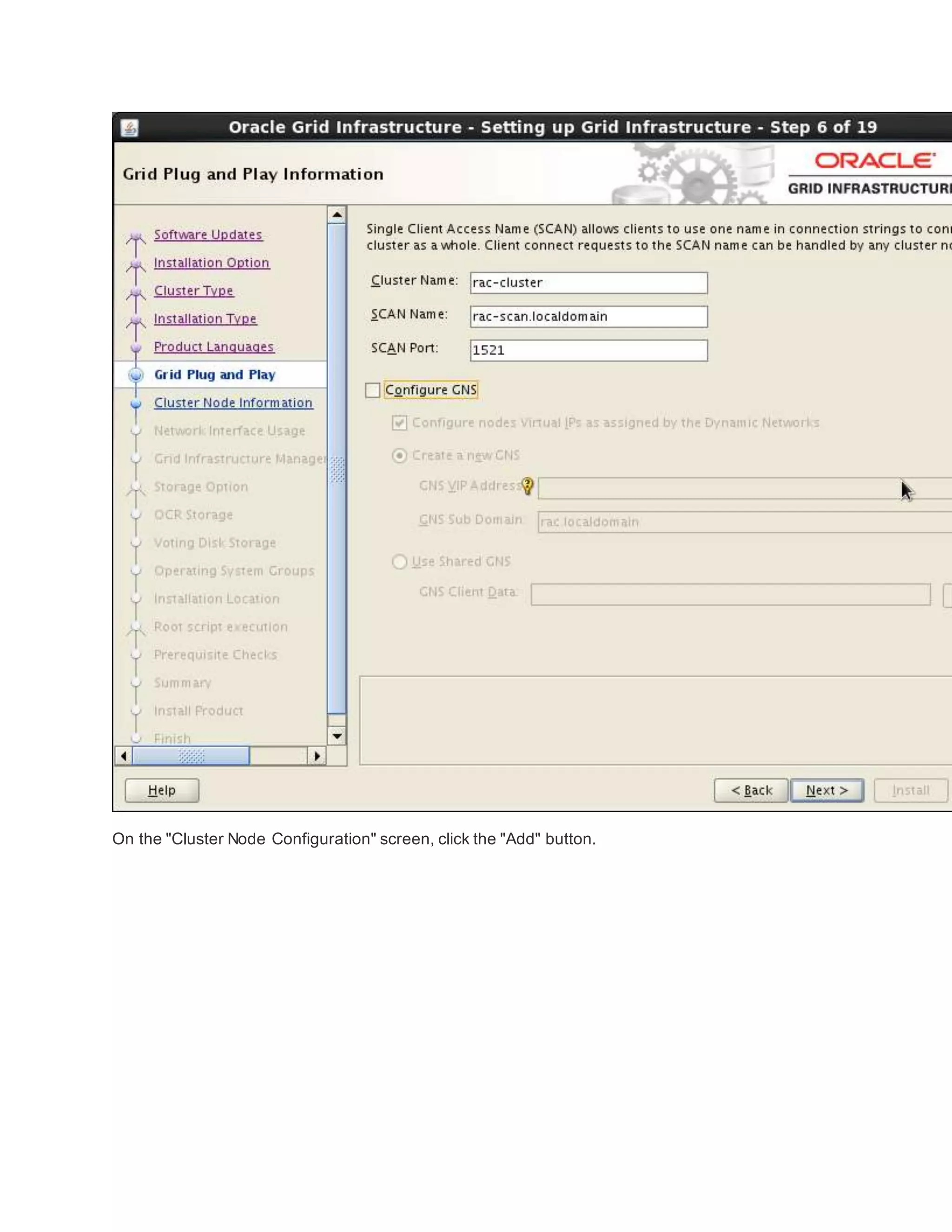The height and width of the screenshot is (1232, 952).
Task: Go to the Installation Option step
Action: [212, 263]
